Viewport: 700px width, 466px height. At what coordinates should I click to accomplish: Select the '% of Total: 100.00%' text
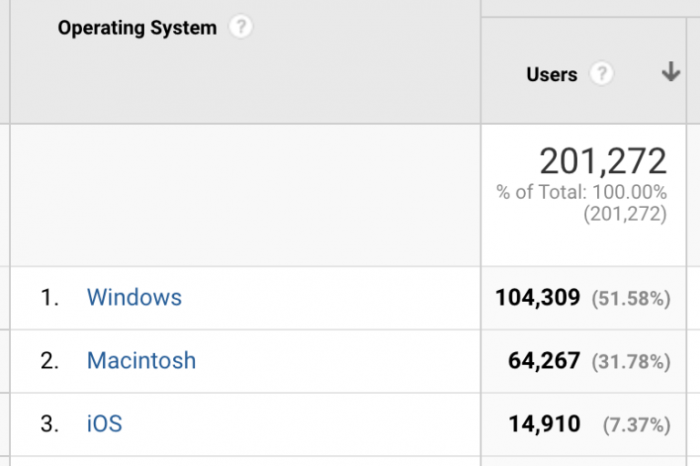tap(582, 192)
